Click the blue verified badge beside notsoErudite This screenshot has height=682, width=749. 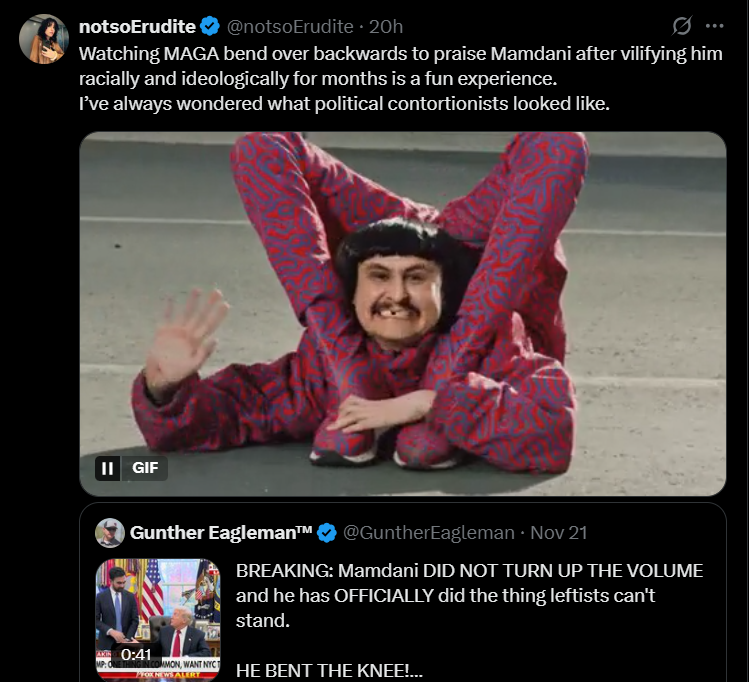pyautogui.click(x=210, y=26)
